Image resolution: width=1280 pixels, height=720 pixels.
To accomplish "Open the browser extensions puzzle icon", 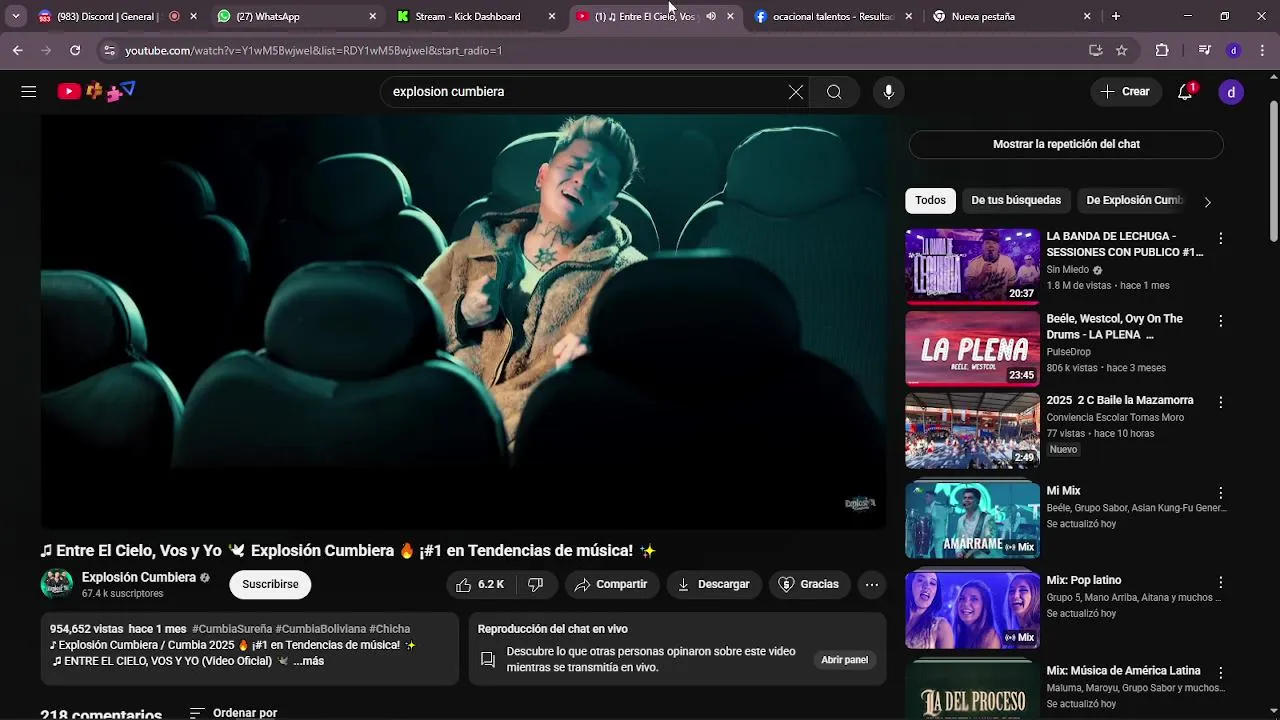I will tap(1162, 50).
